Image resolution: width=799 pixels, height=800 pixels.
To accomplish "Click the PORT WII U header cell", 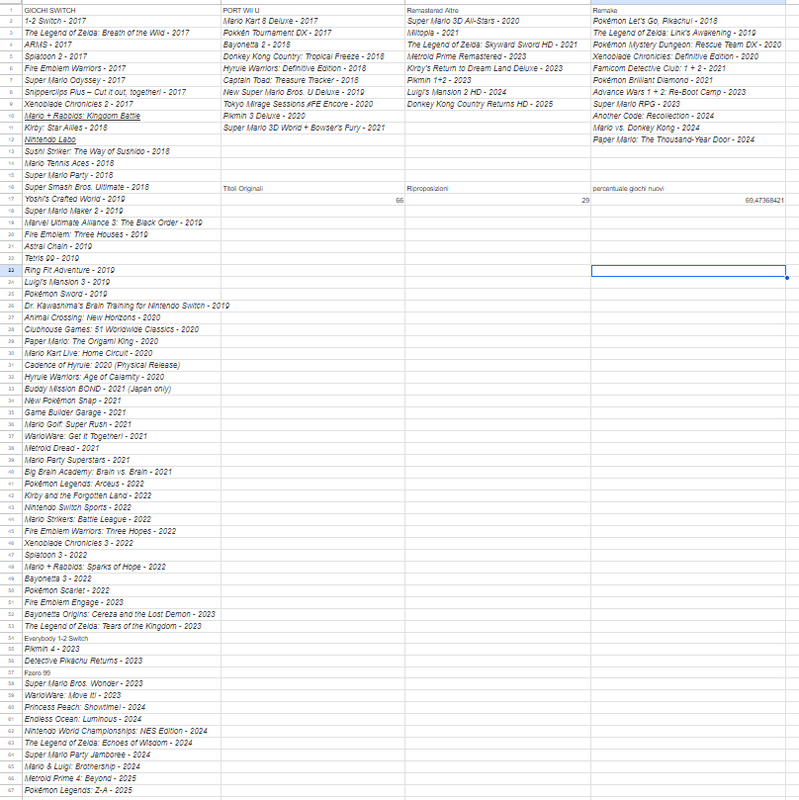I will pos(313,10).
